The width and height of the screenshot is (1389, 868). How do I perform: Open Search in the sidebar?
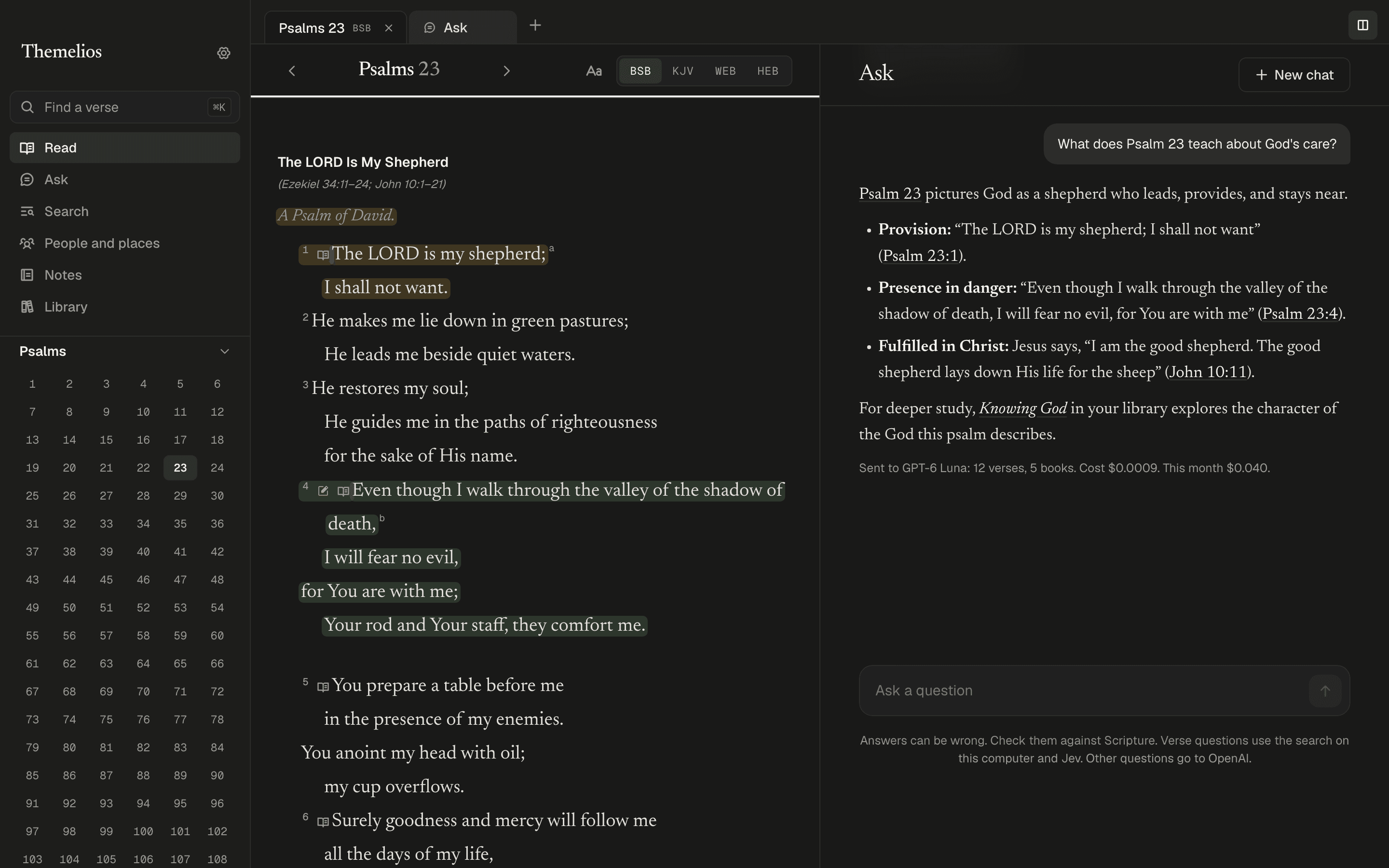(124, 211)
